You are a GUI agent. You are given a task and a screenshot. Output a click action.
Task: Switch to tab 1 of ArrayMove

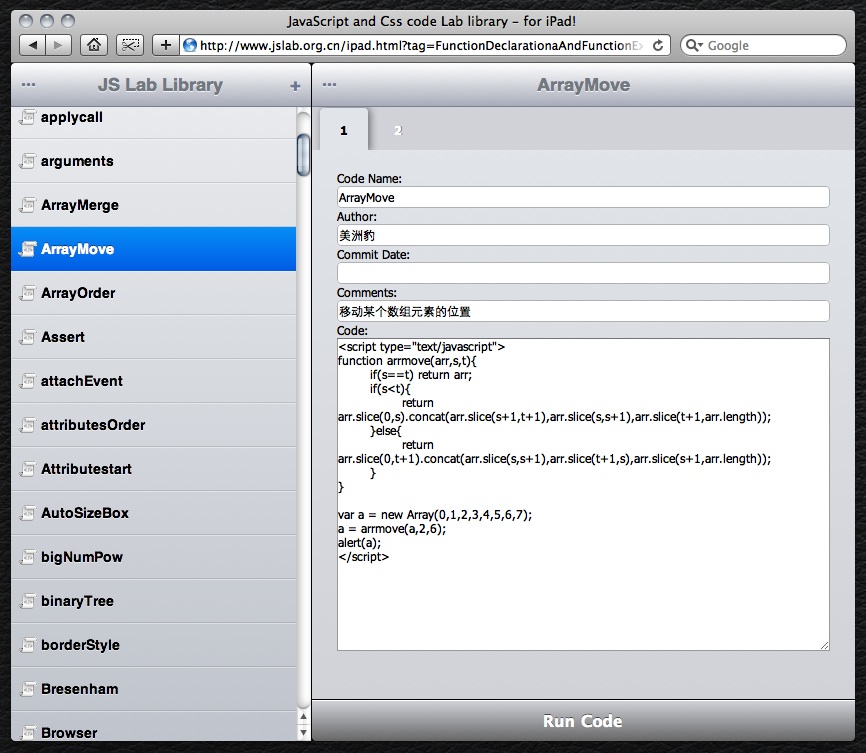344,130
